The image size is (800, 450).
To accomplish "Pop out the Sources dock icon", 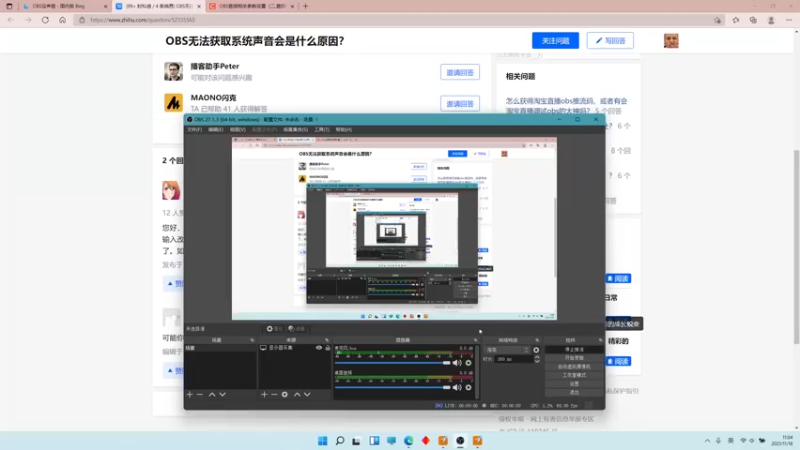I will click(327, 340).
